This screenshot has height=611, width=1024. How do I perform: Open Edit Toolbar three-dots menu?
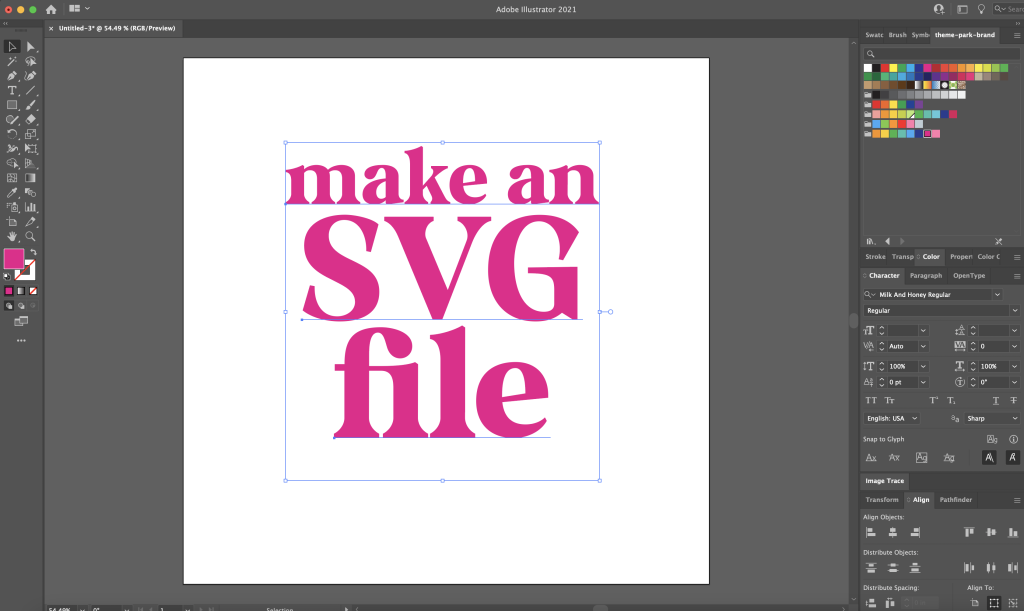coord(21,341)
